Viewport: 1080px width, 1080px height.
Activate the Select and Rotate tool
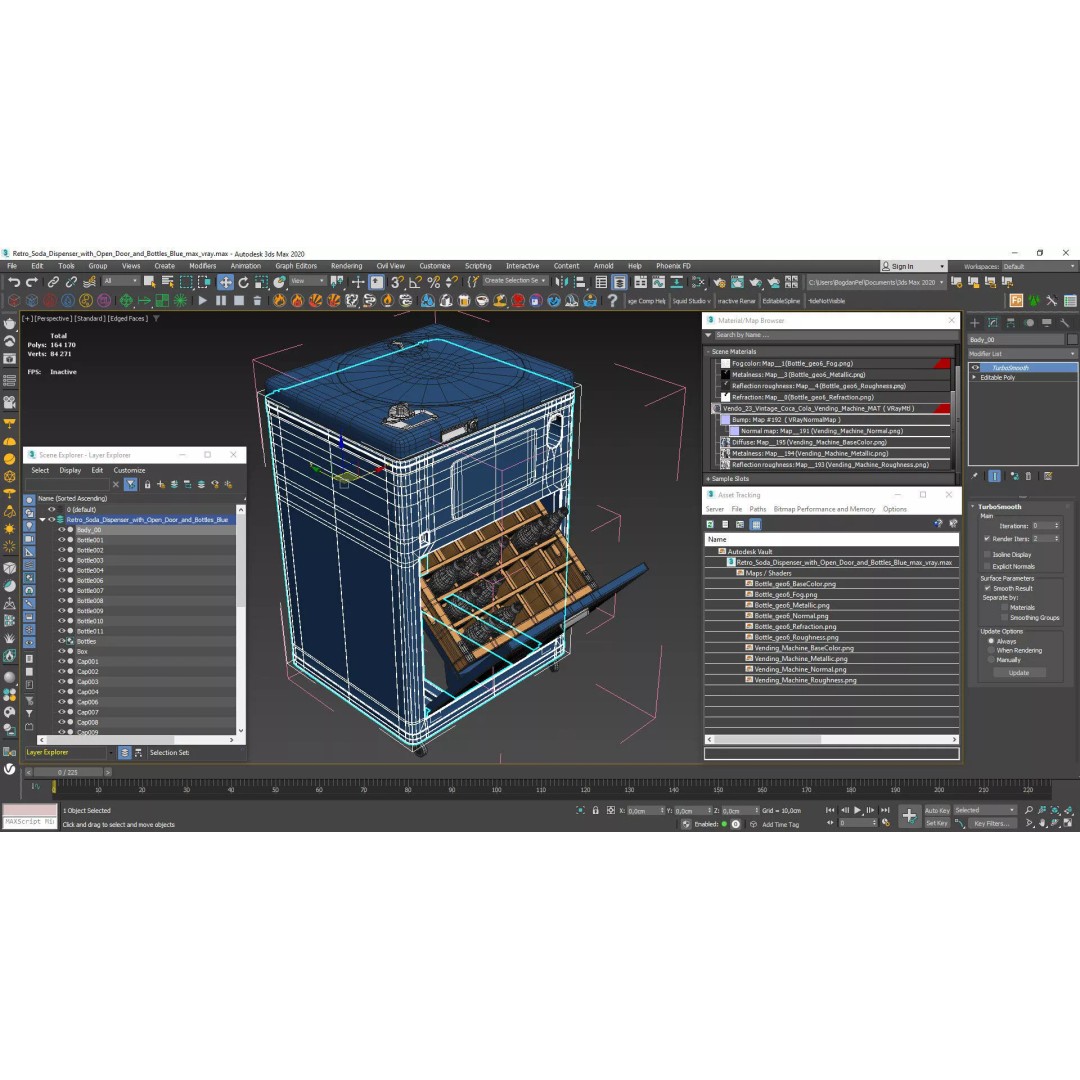click(243, 282)
